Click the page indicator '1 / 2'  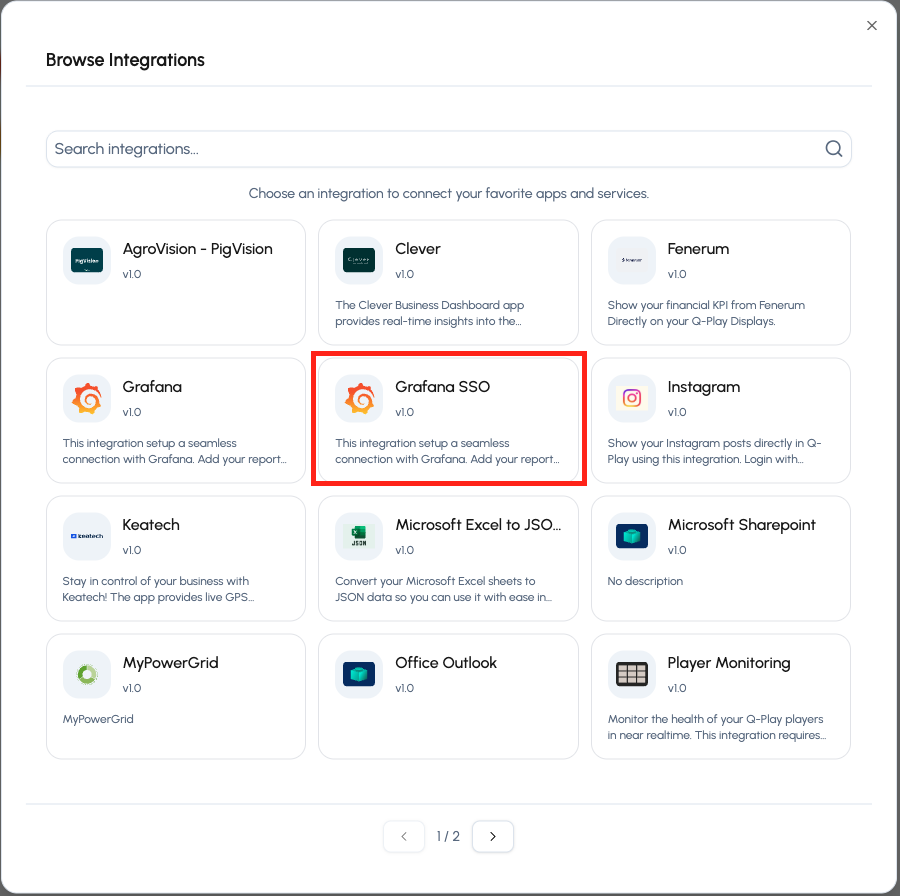pyautogui.click(x=448, y=836)
